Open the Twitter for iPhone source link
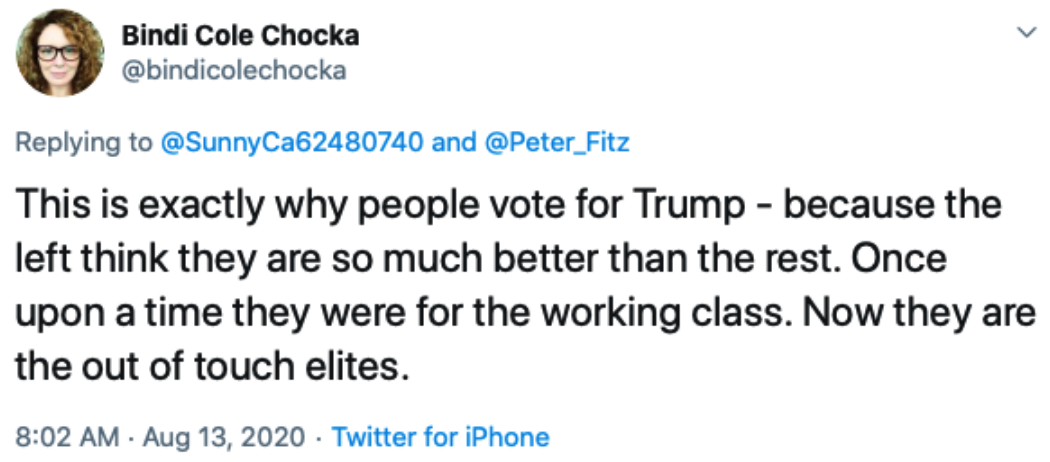Viewport: 1050px width, 462px height. pyautogui.click(x=440, y=437)
